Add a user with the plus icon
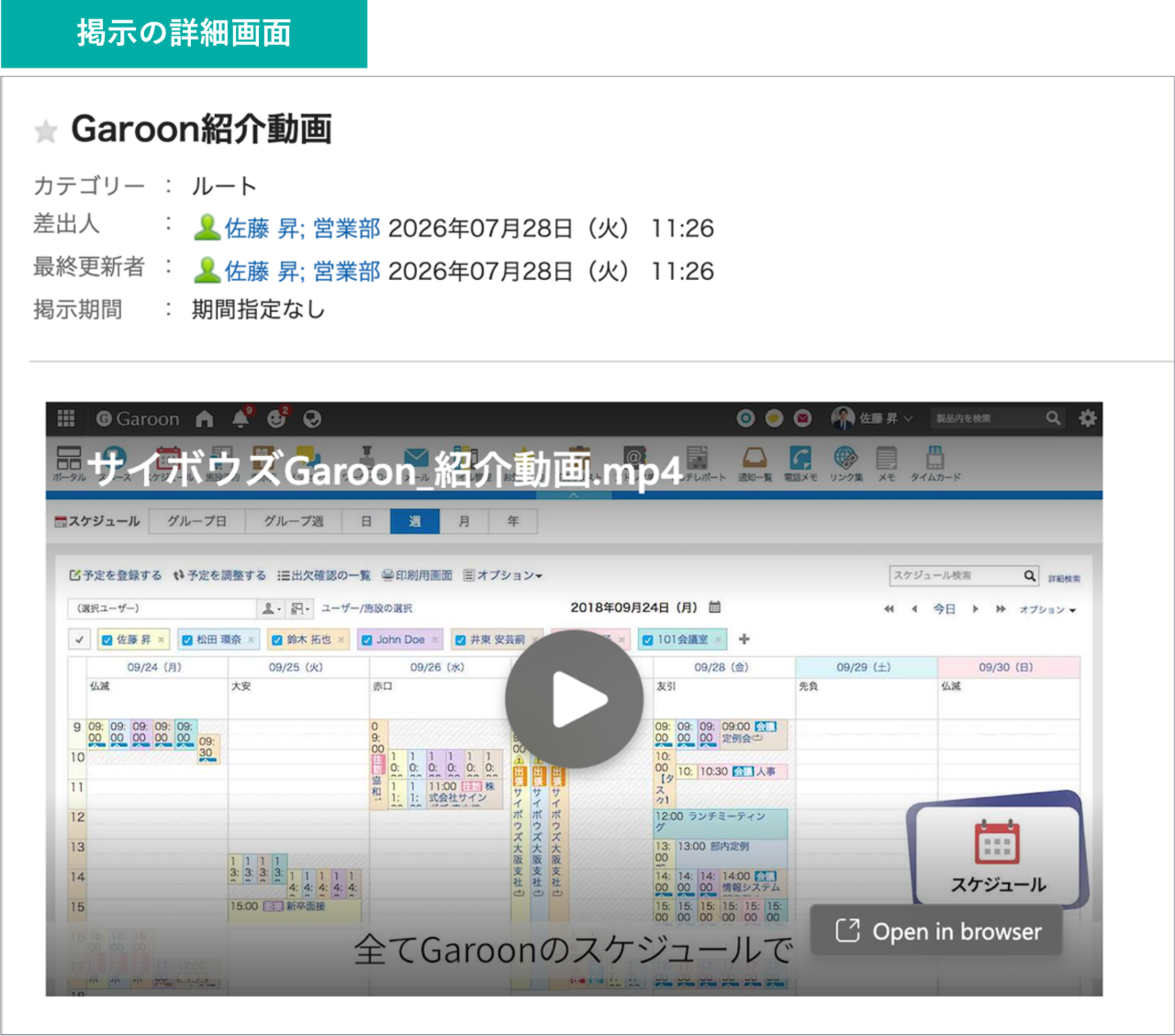The height and width of the screenshot is (1036, 1175). pos(744,639)
